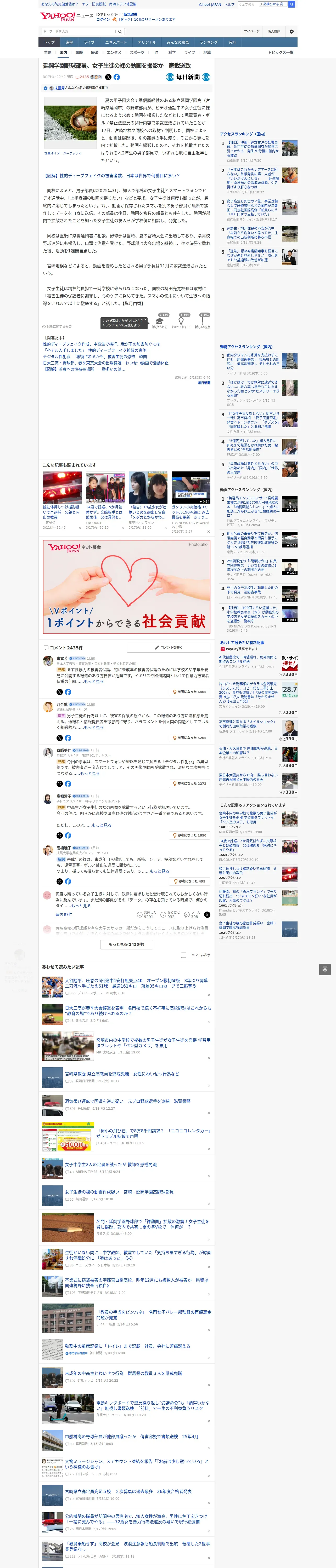Click the scroll-to-top arrow button
This screenshot has width=336, height=1568.
[325, 969]
